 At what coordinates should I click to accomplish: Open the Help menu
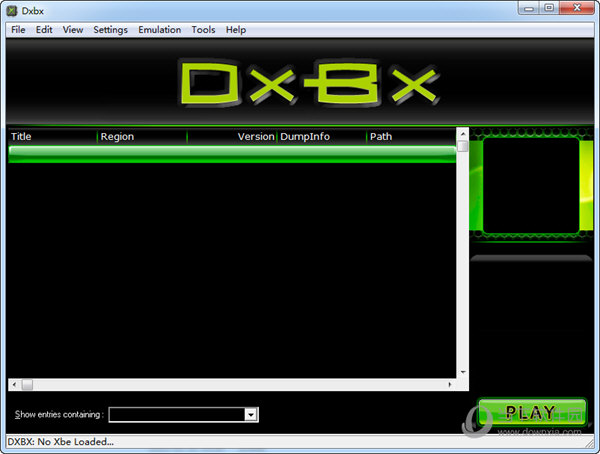coord(236,30)
